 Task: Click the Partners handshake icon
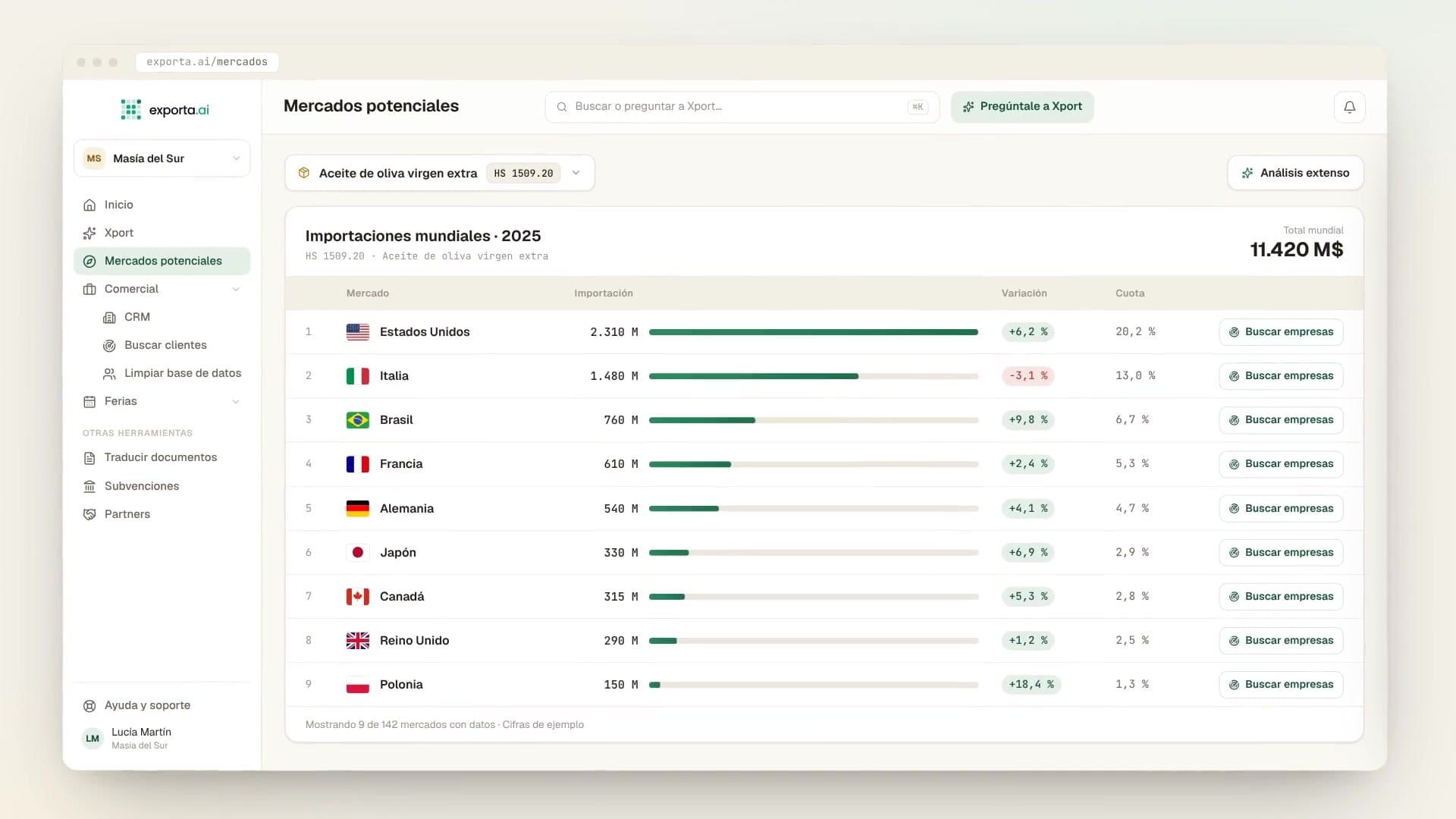[x=89, y=514]
